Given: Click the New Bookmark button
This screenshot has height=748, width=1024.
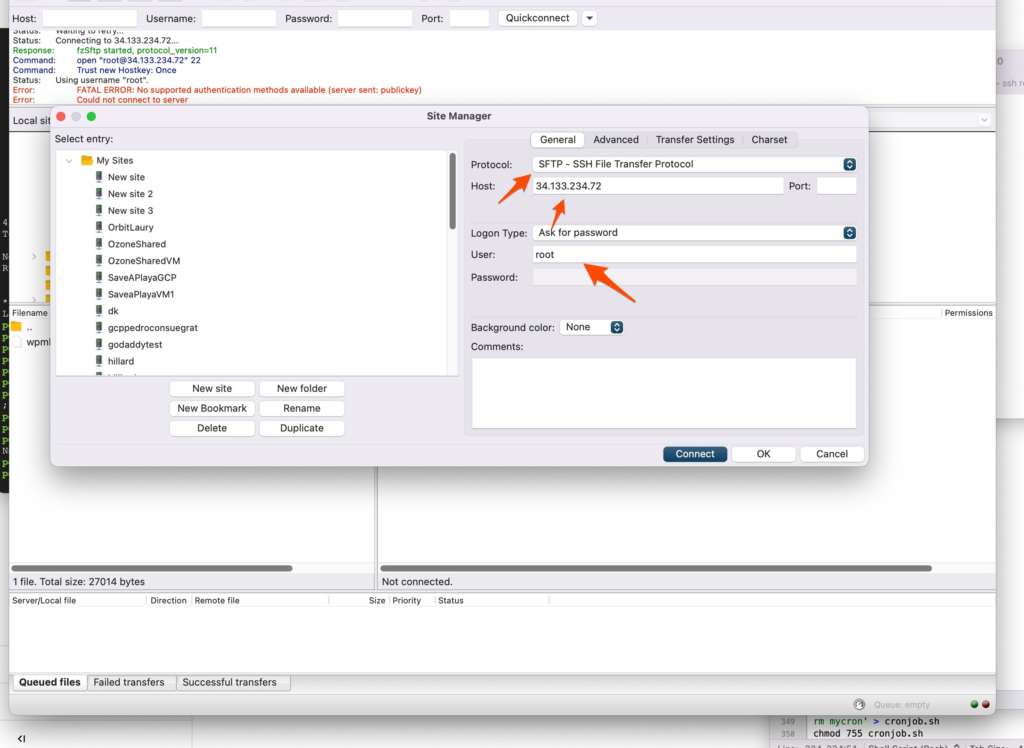Looking at the screenshot, I should (211, 408).
